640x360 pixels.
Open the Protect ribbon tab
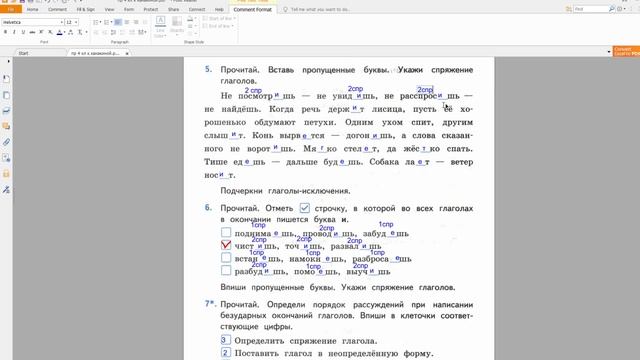click(x=151, y=9)
